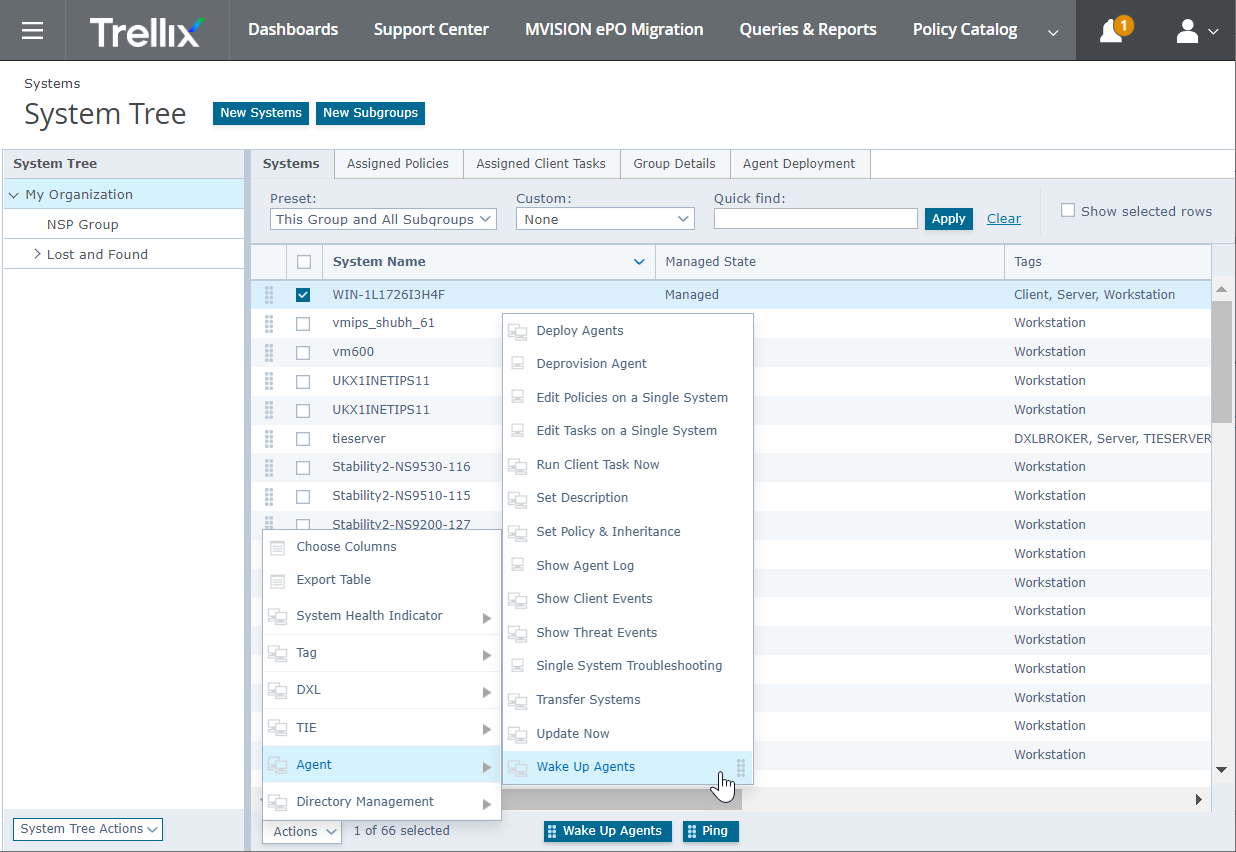Click the Directory Management icon
This screenshot has height=852, width=1236.
click(278, 802)
